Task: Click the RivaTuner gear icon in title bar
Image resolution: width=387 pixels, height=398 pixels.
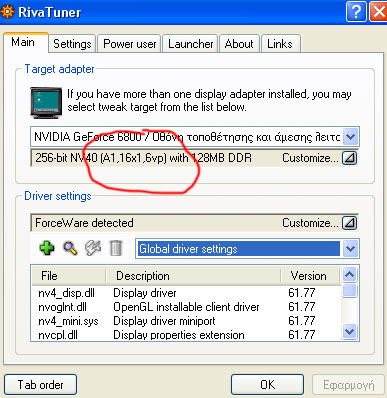Action: (x=8, y=12)
